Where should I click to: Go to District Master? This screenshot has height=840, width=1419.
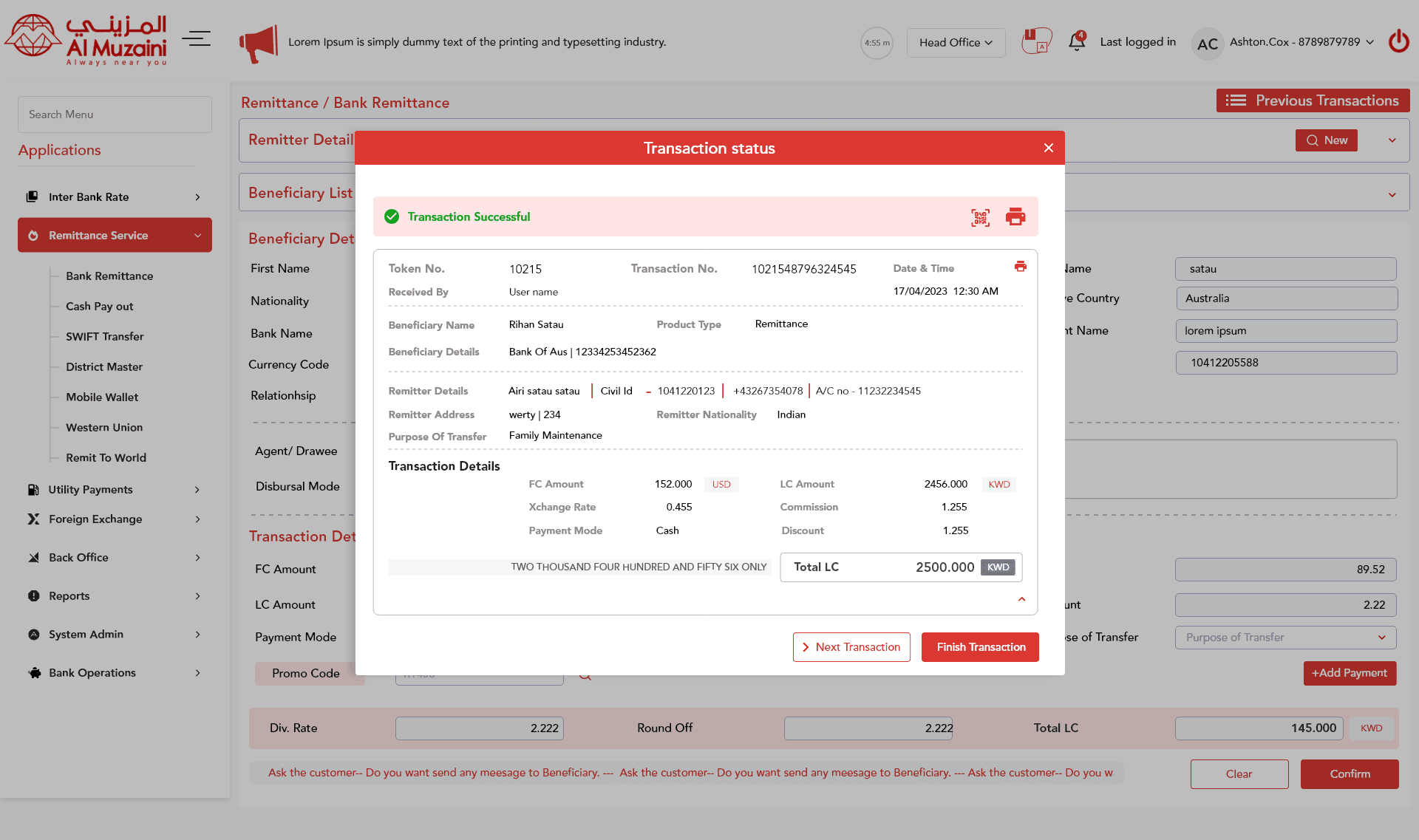(x=104, y=366)
